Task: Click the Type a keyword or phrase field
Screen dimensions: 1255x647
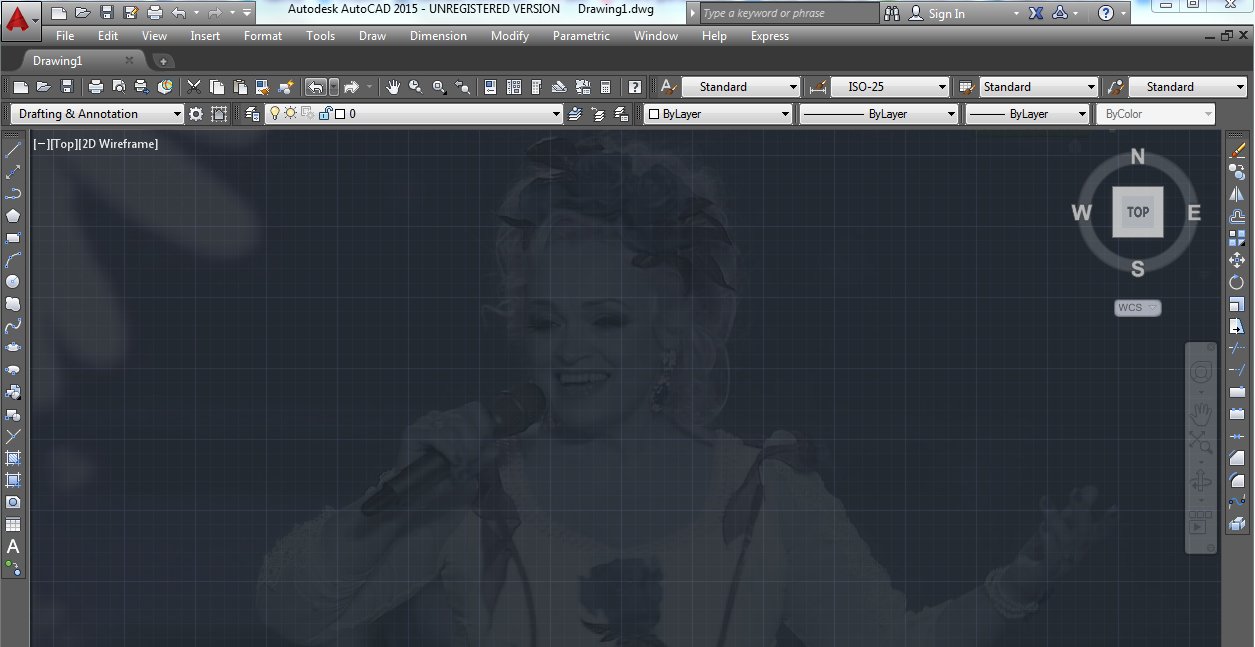Action: click(788, 13)
